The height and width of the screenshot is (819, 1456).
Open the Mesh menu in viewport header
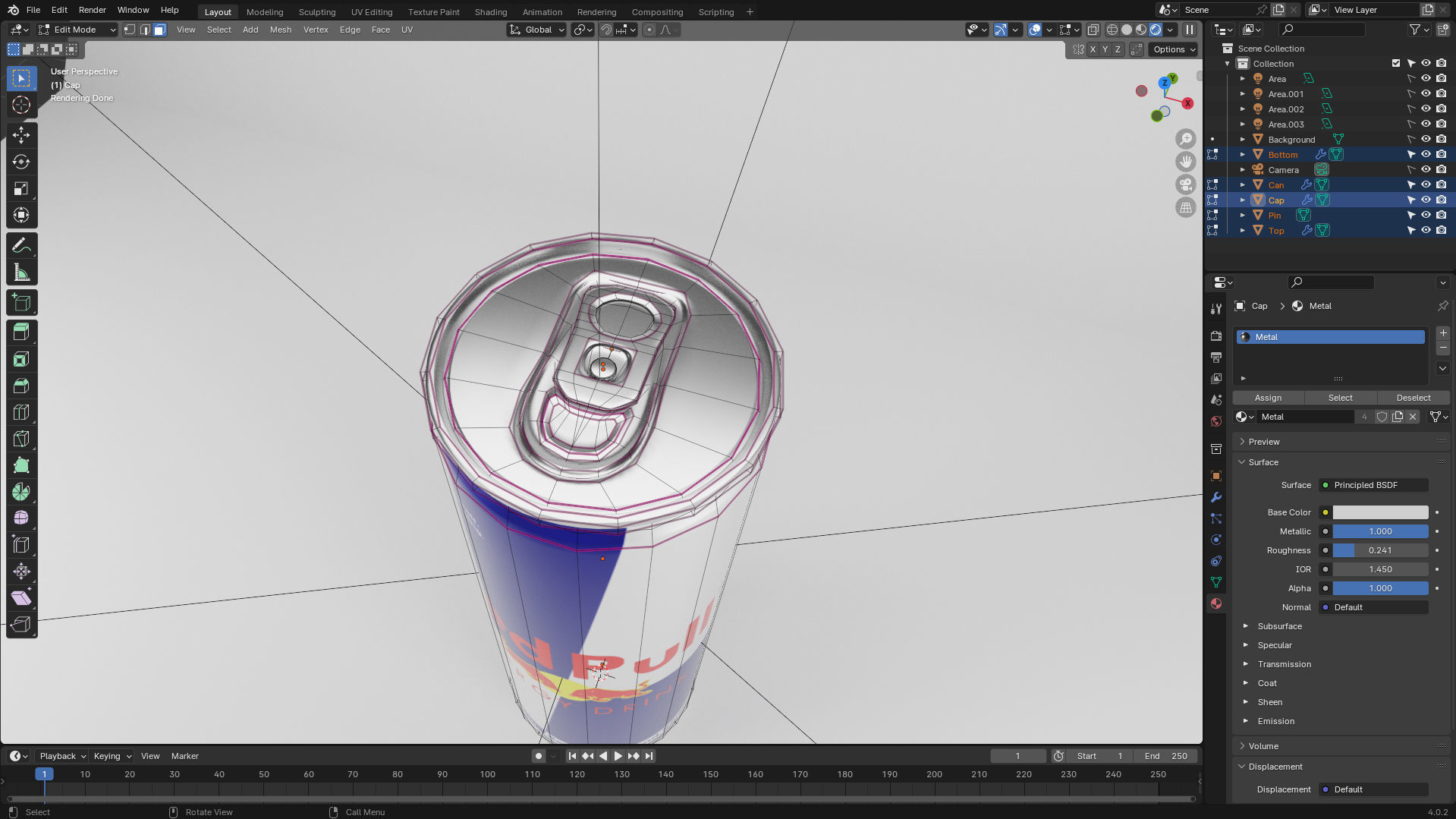coord(281,30)
